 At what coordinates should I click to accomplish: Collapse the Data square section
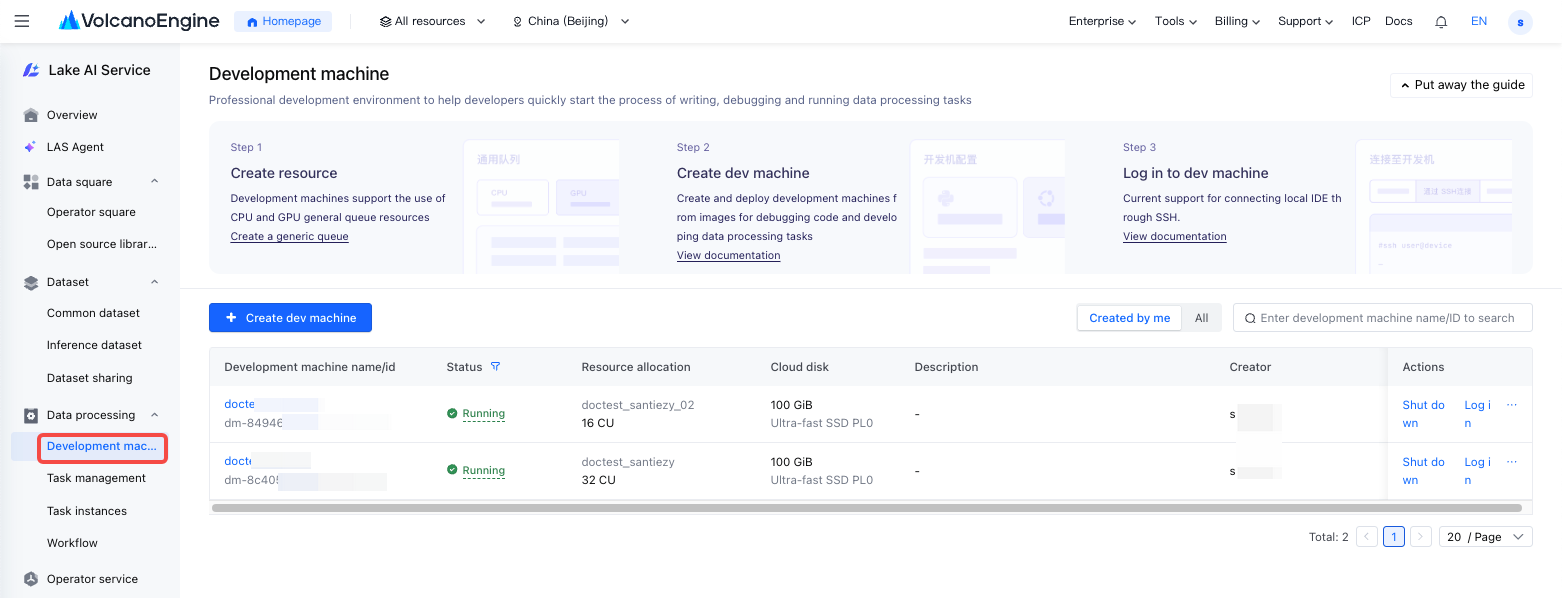pos(155,181)
